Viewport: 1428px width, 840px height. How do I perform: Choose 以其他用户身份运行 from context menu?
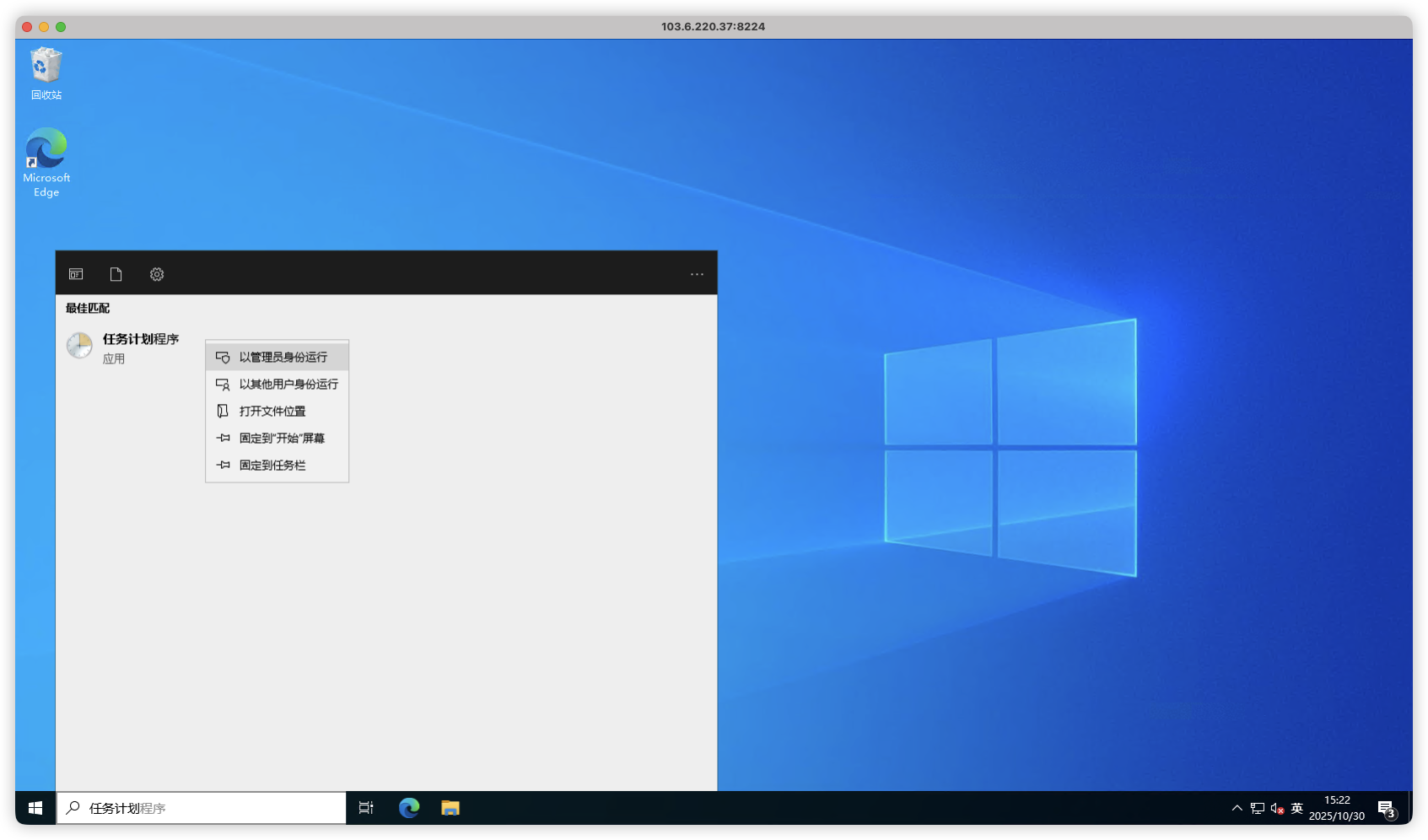pyautogui.click(x=288, y=385)
